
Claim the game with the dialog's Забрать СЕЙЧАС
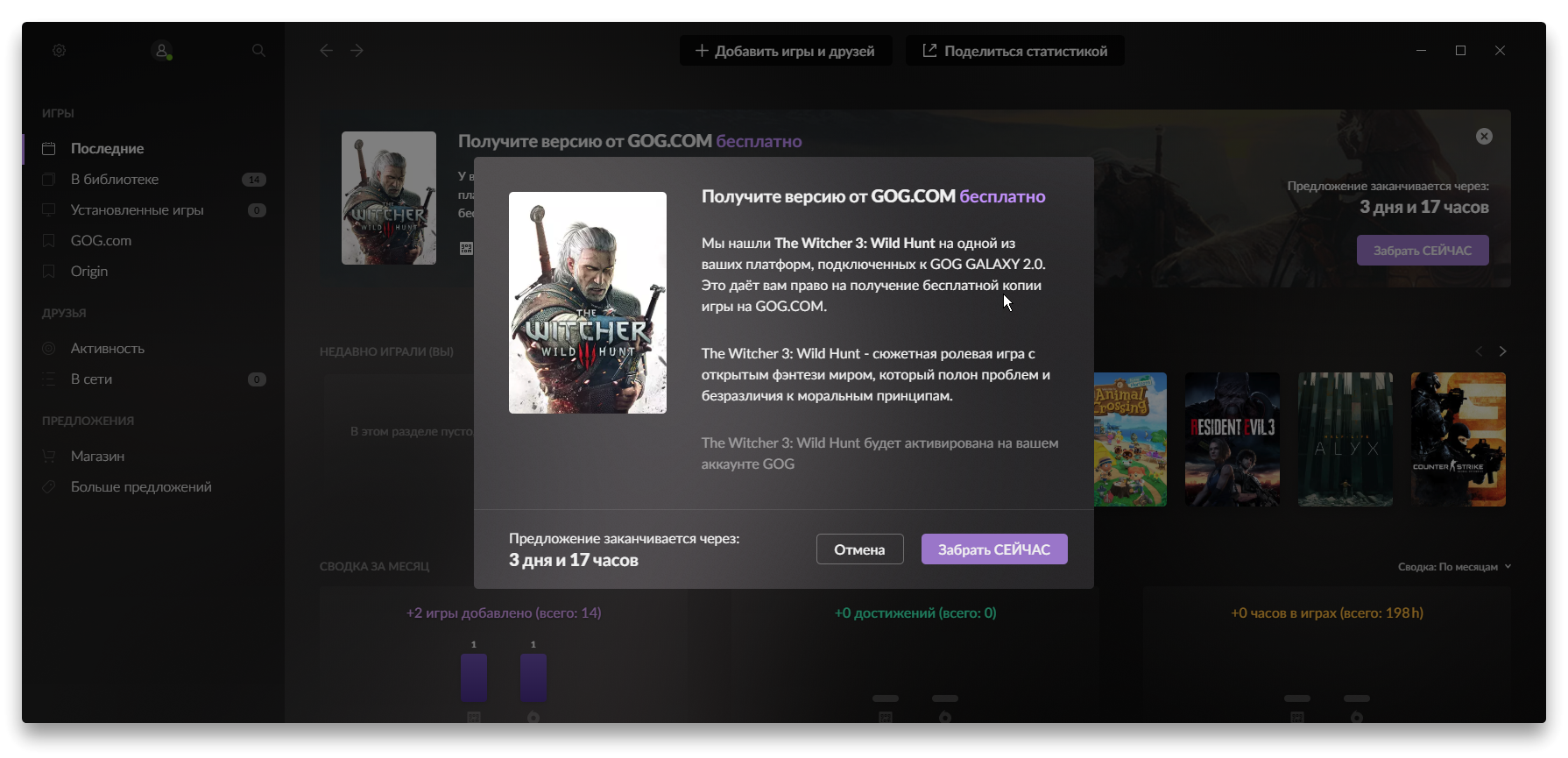click(x=994, y=549)
